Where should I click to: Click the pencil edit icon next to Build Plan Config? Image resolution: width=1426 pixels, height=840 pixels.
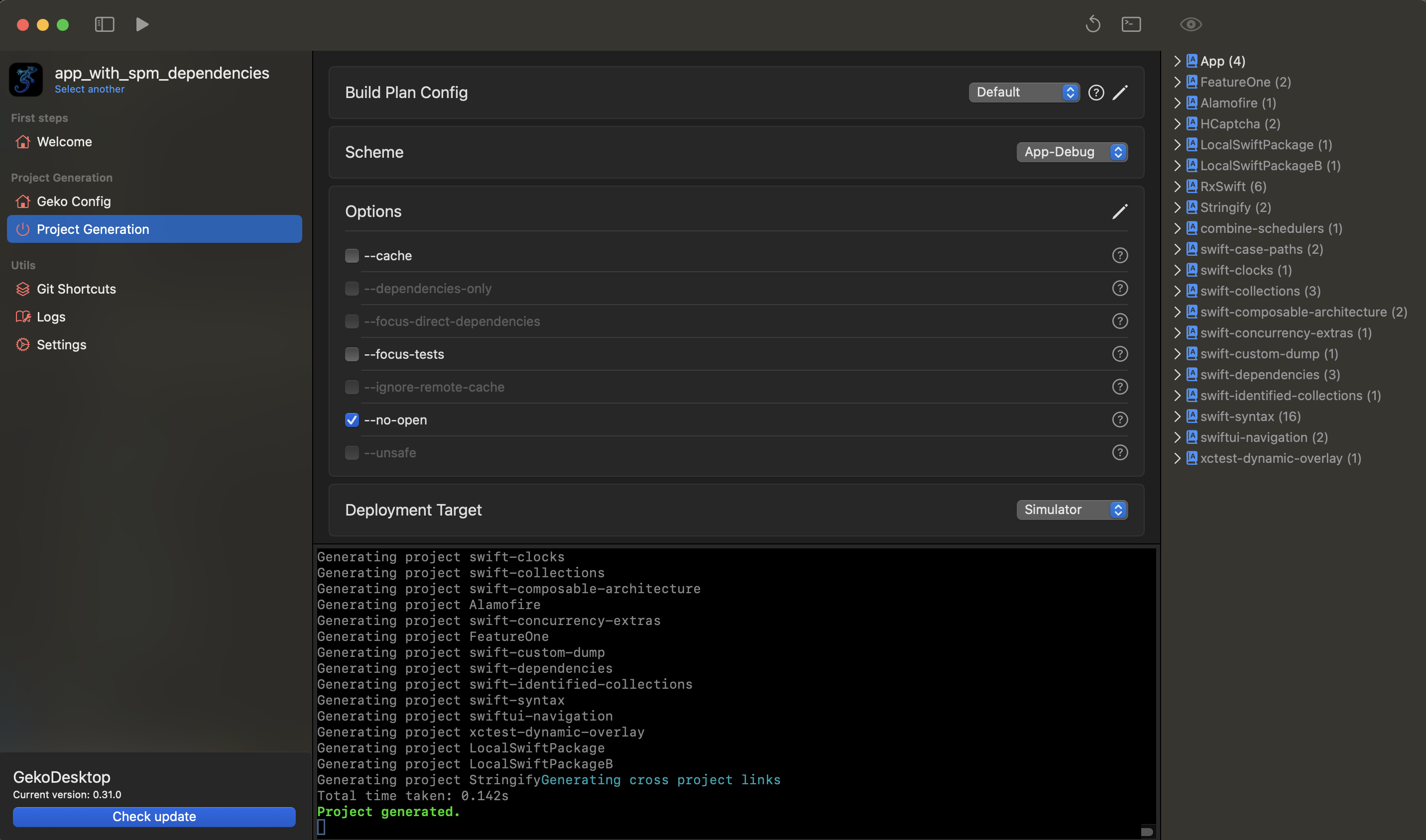[x=1120, y=92]
